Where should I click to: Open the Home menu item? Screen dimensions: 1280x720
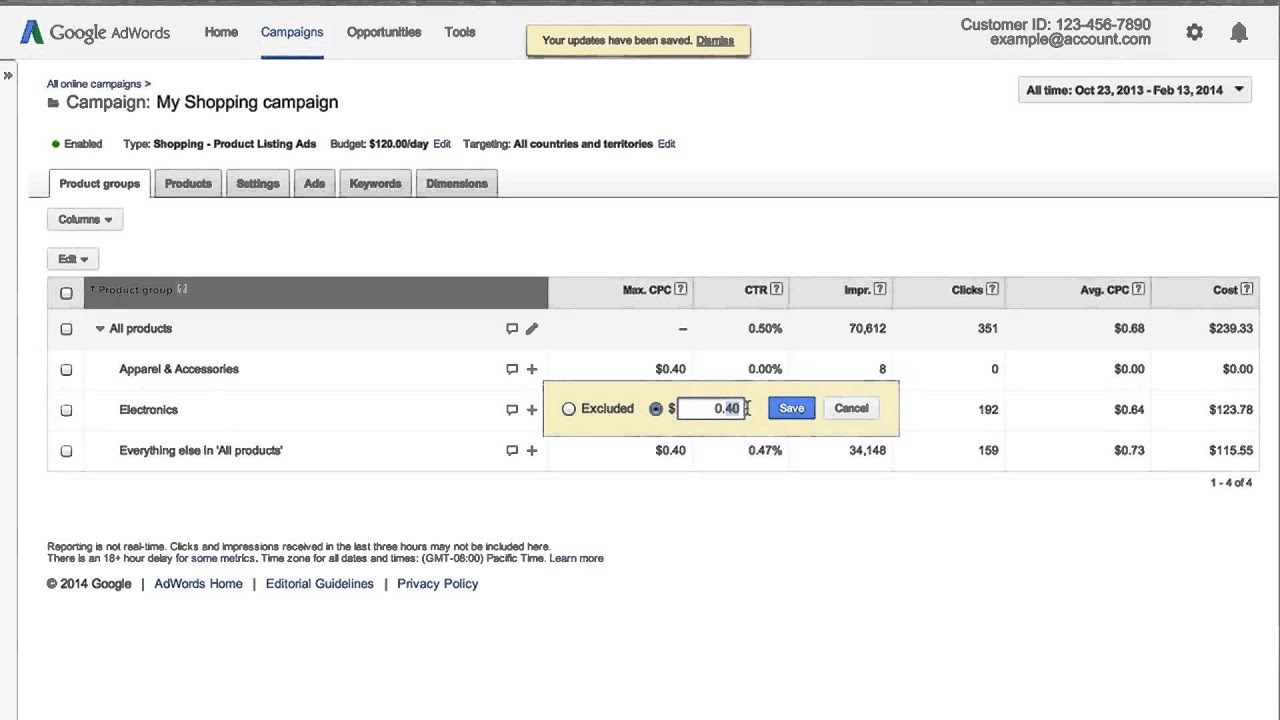[x=221, y=32]
